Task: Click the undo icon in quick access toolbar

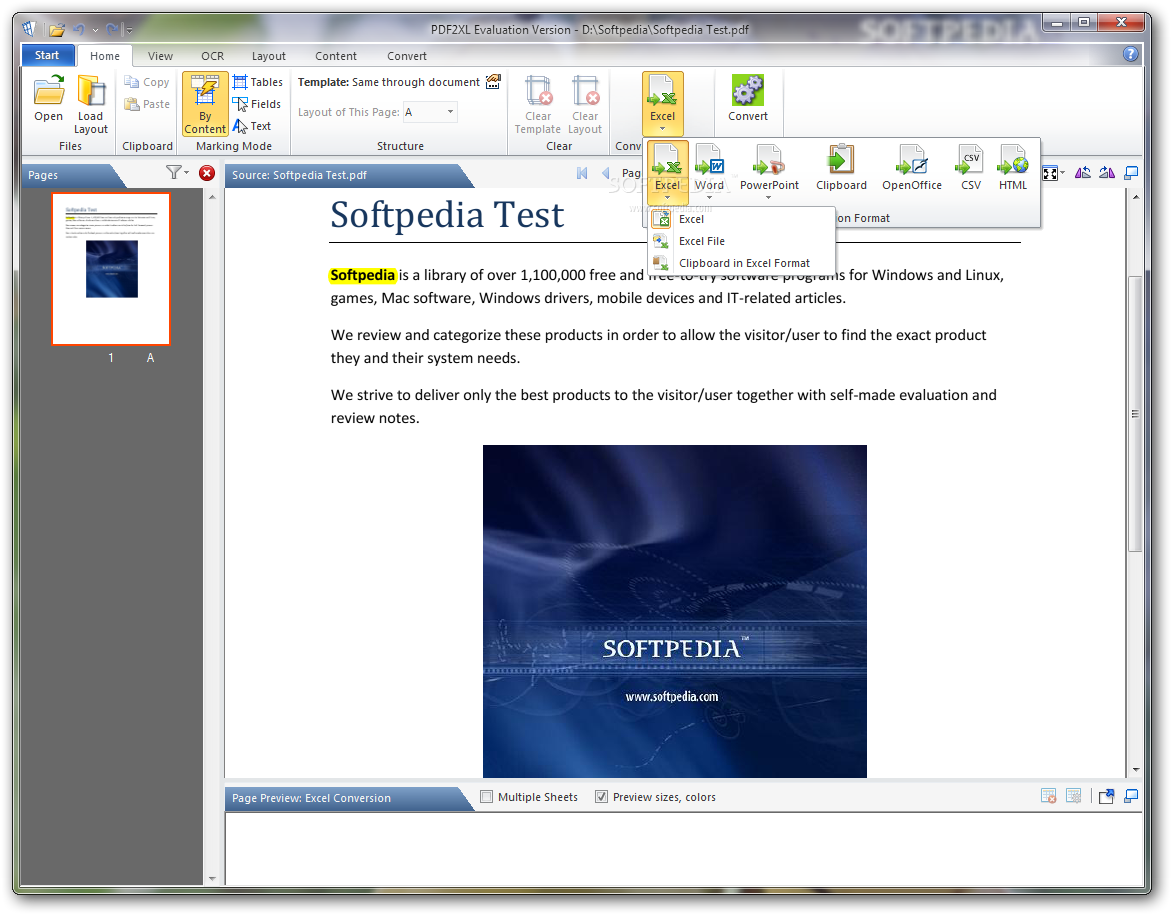Action: click(78, 30)
